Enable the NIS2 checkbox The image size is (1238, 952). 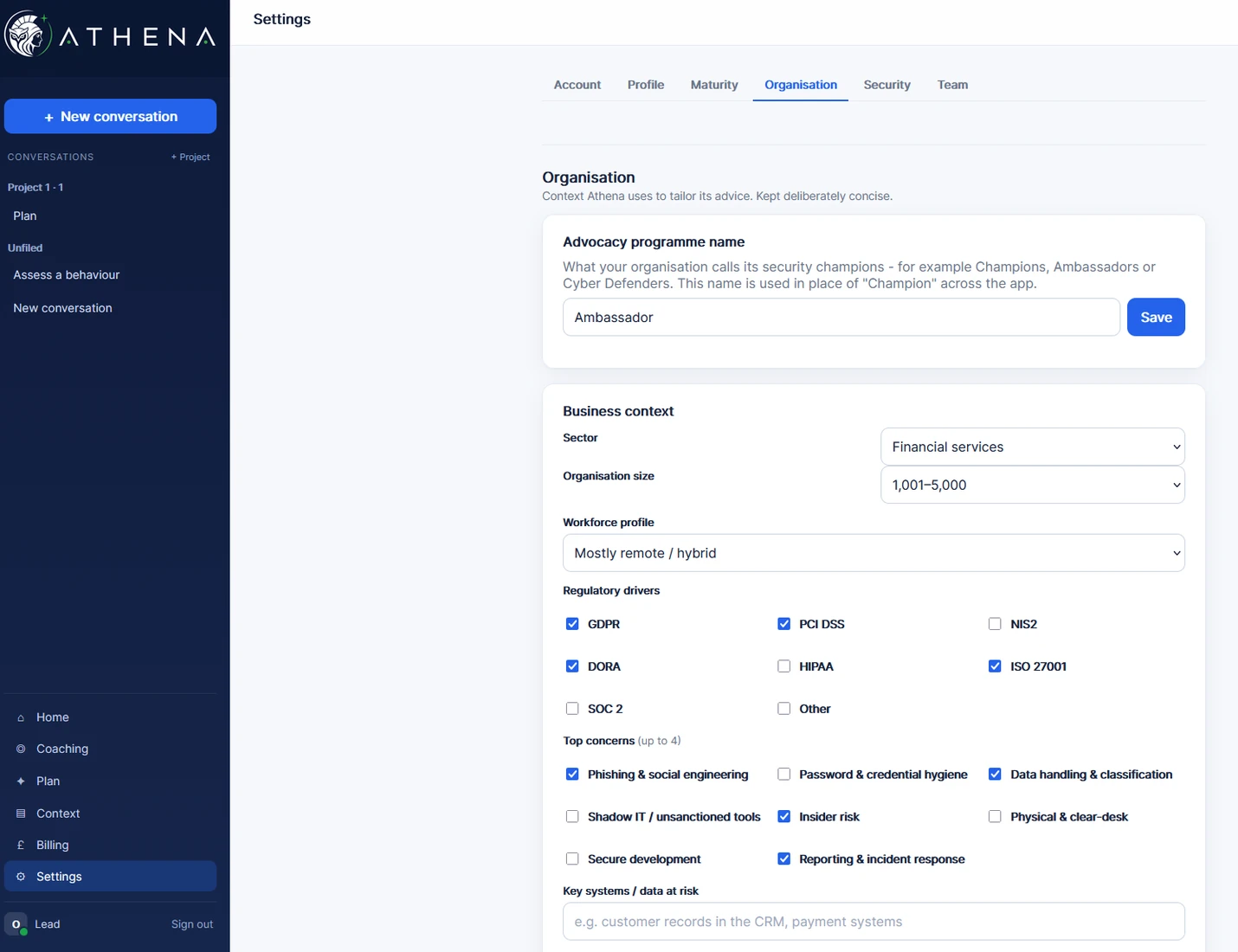click(x=995, y=624)
